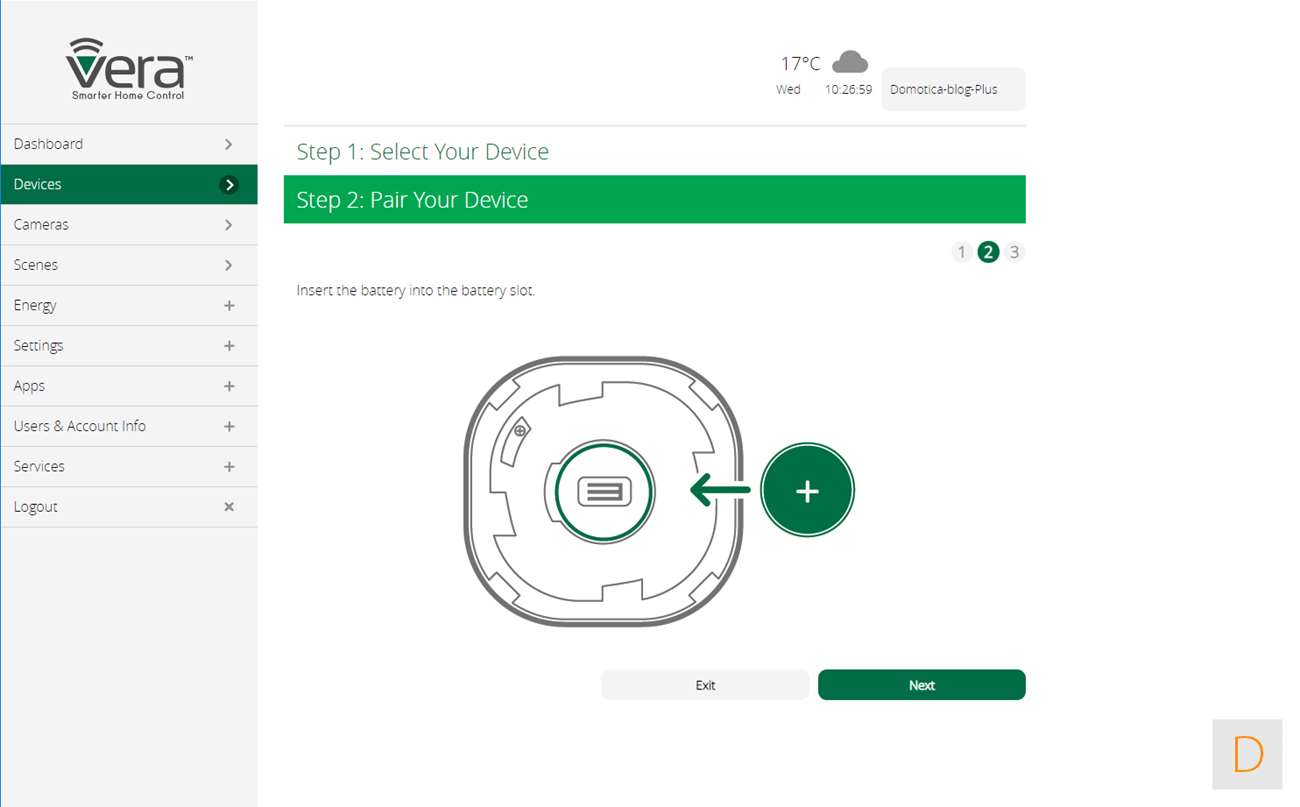Screen dimensions: 1300x807
Task: Open the Dashboard menu item
Action: [x=48, y=144]
